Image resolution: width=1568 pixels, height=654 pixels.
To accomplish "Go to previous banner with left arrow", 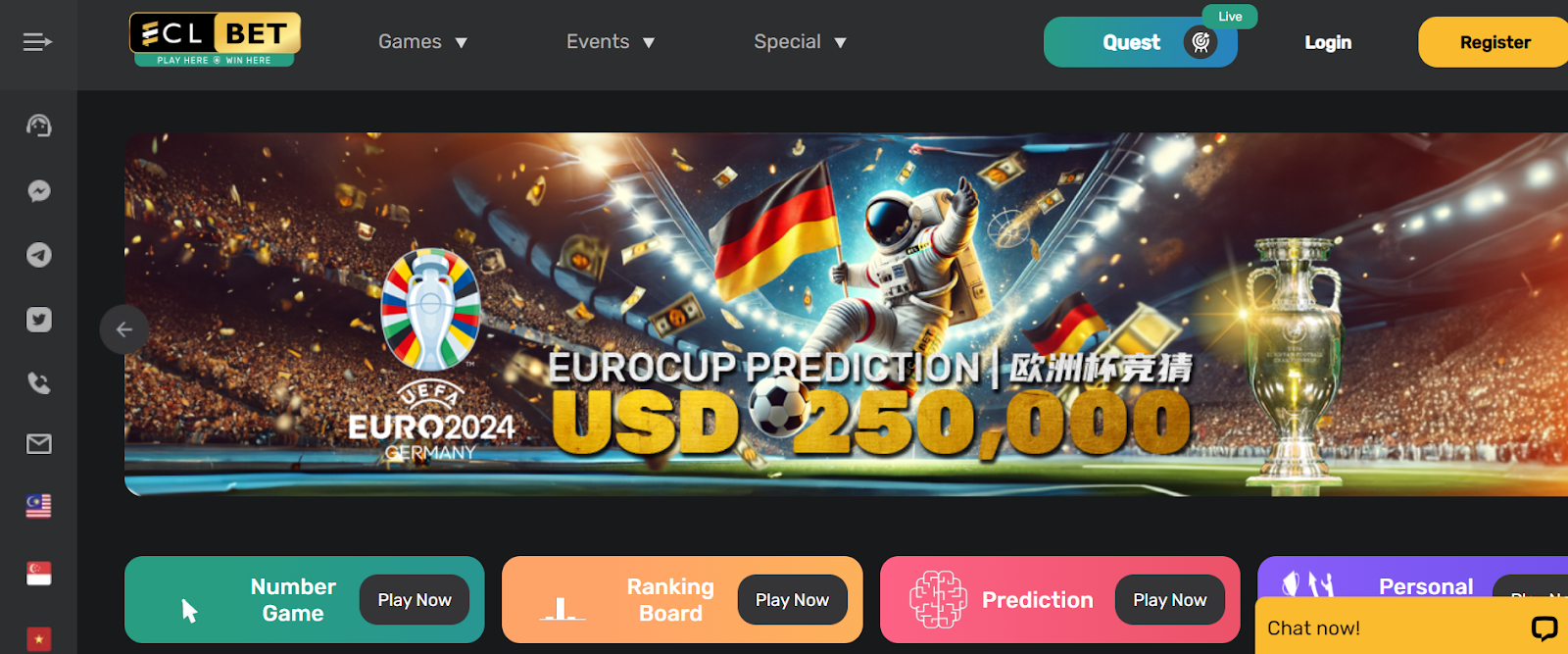I will pyautogui.click(x=124, y=329).
